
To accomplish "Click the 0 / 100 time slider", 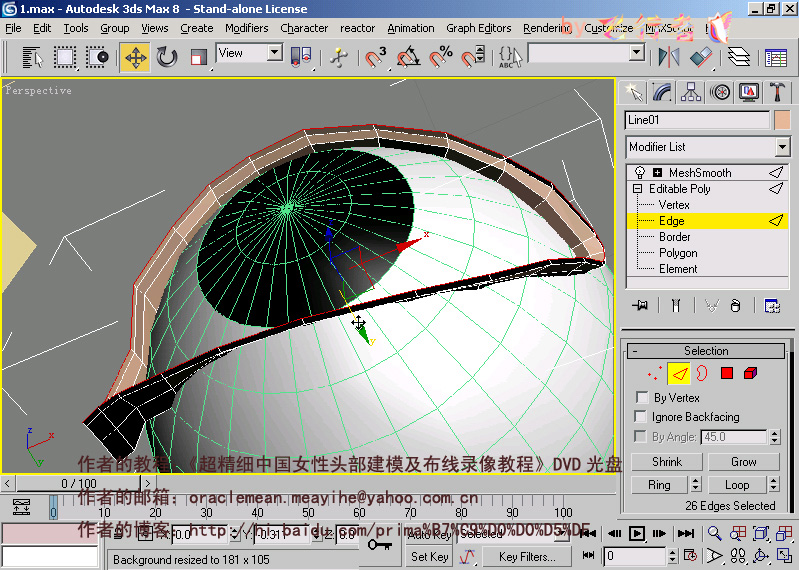I will coord(78,483).
